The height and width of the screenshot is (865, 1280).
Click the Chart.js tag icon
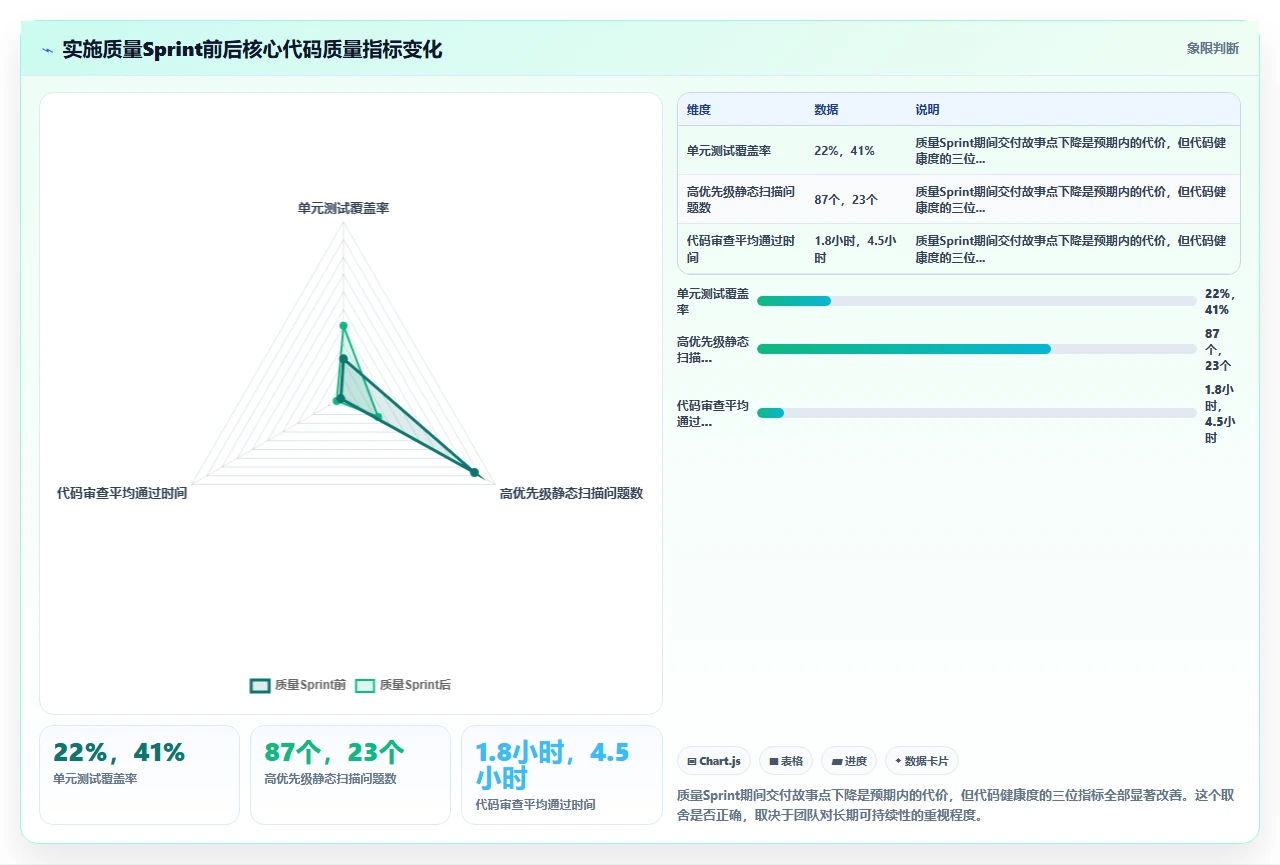click(691, 761)
